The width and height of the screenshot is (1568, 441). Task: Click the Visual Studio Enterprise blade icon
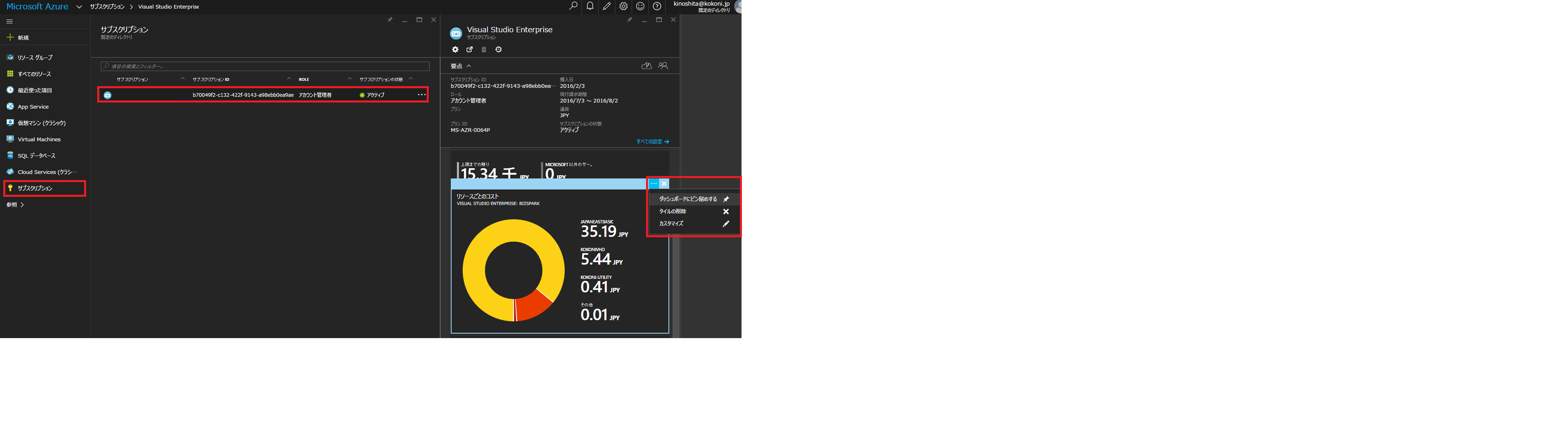456,33
